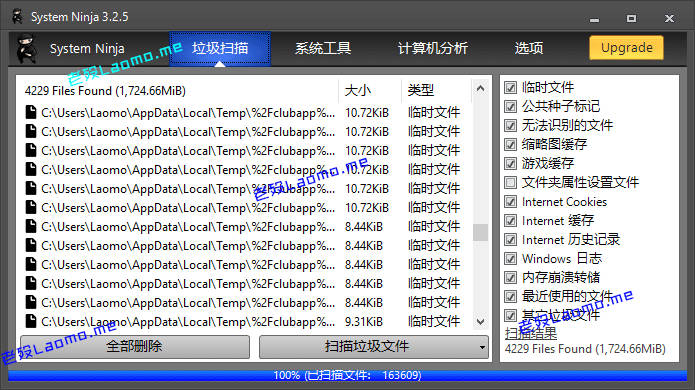The image size is (695, 390).
Task: Click the 大小 column header
Action: point(370,91)
